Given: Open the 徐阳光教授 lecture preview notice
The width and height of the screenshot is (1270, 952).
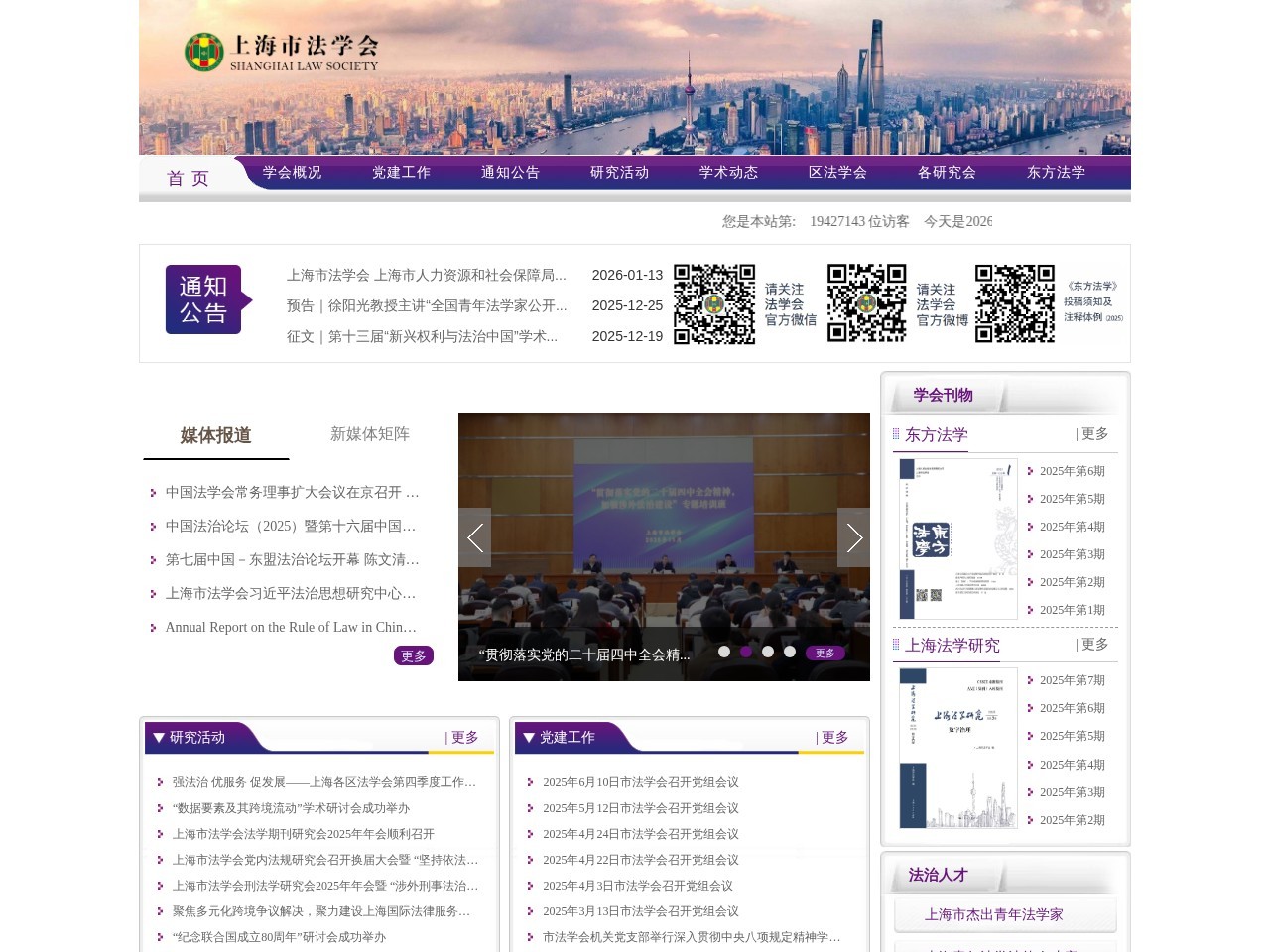Looking at the screenshot, I should [427, 305].
